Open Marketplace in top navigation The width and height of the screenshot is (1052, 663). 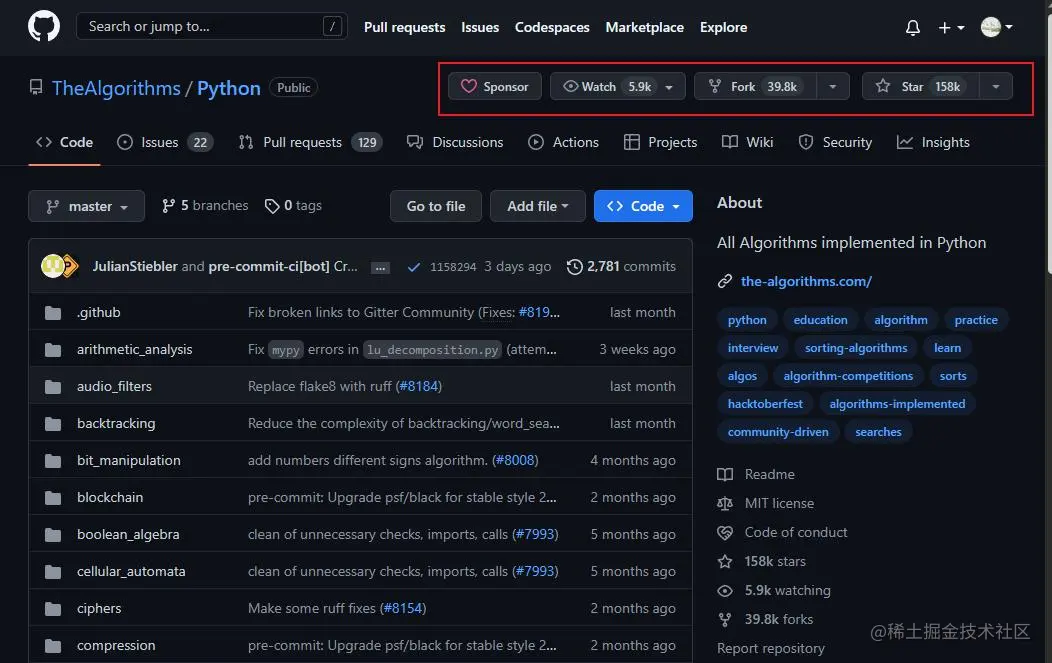[x=644, y=28]
